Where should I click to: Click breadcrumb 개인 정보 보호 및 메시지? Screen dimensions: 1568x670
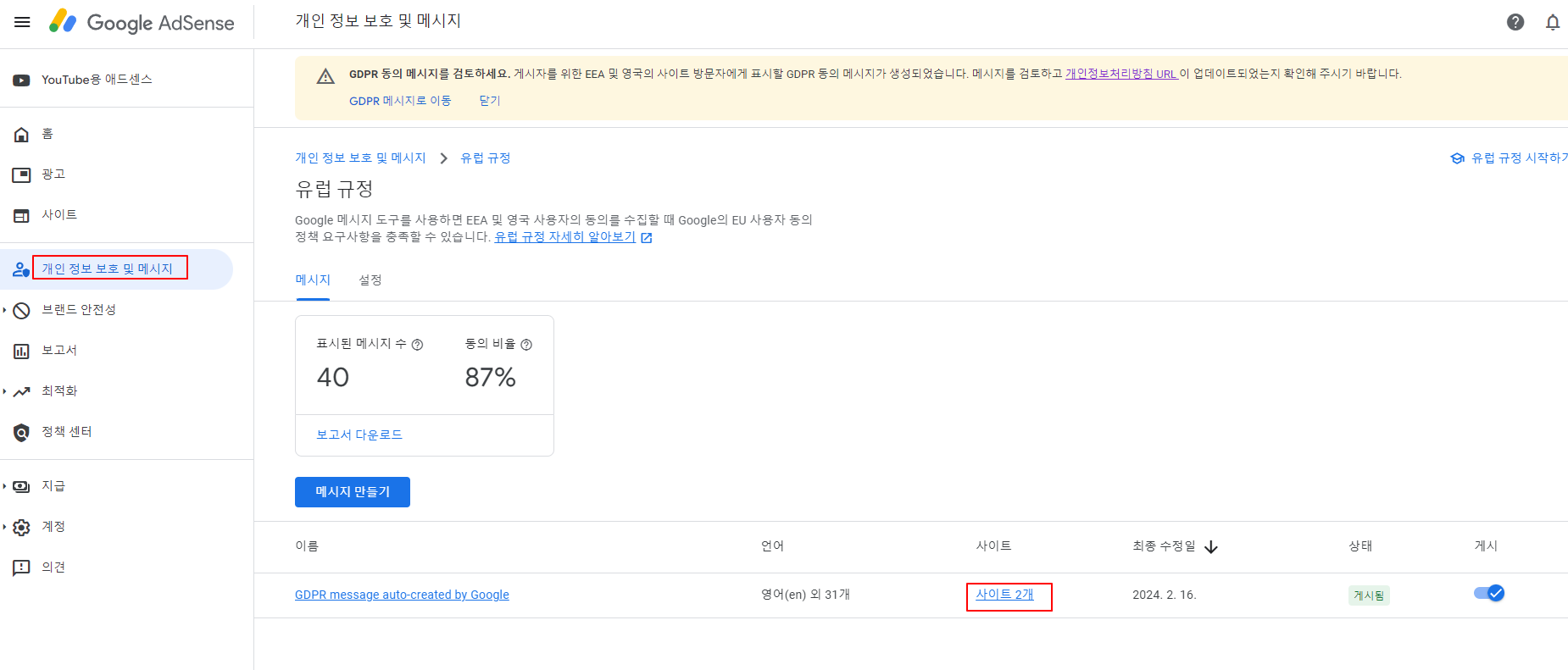pyautogui.click(x=360, y=158)
